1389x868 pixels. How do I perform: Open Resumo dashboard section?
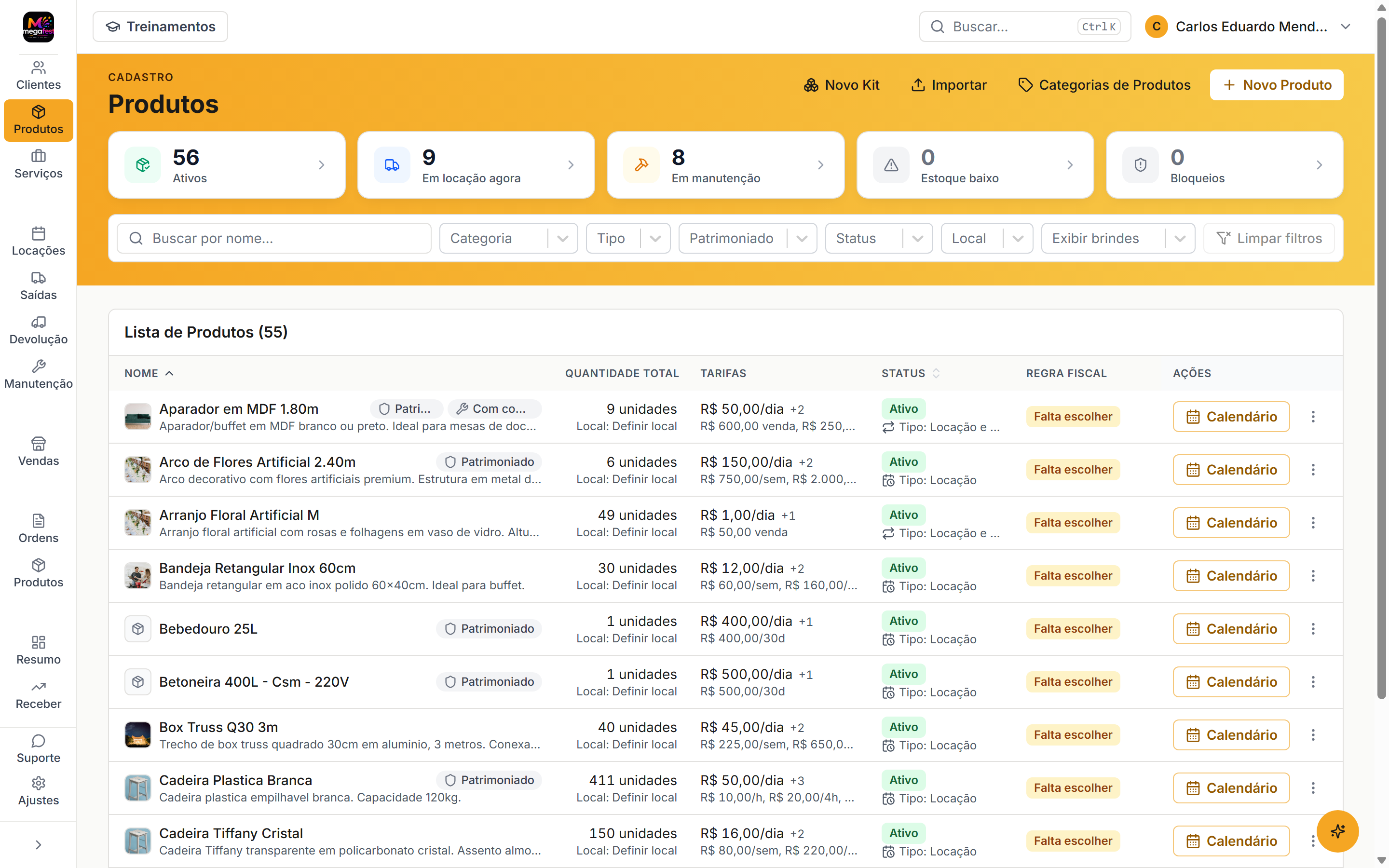coord(39,651)
